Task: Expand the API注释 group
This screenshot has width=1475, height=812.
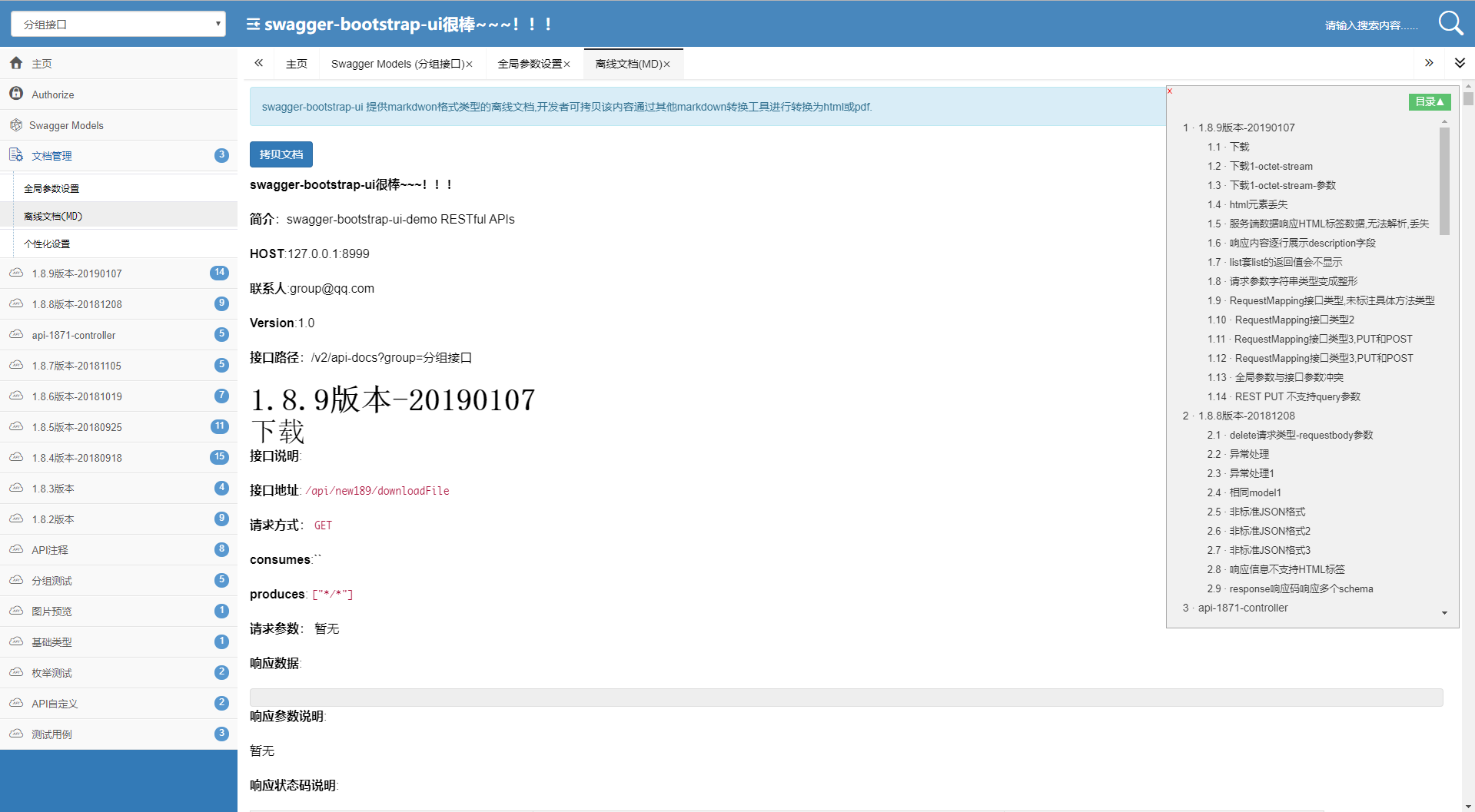Action: [x=50, y=550]
